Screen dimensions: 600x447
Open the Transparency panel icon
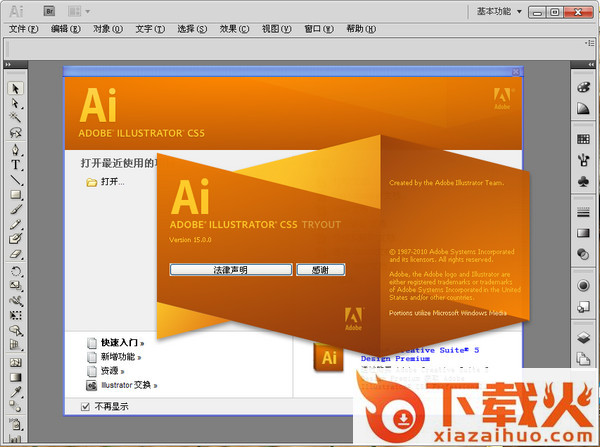click(x=583, y=254)
